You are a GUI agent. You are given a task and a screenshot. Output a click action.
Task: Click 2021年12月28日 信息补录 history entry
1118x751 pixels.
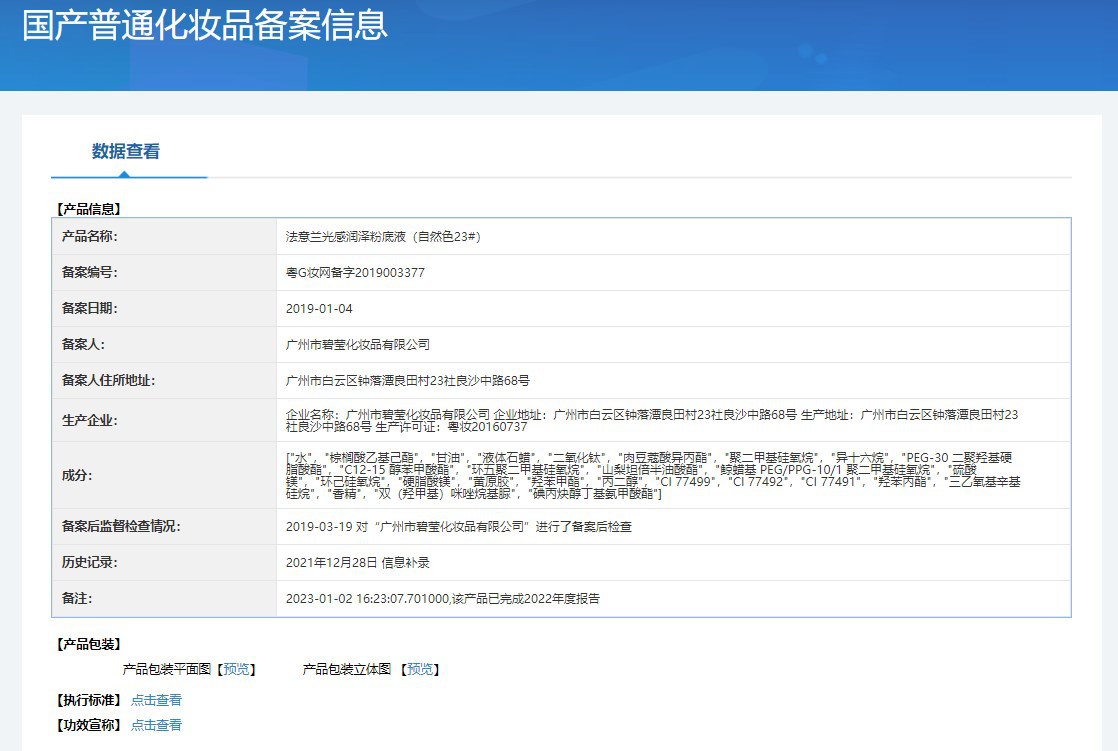point(357,563)
